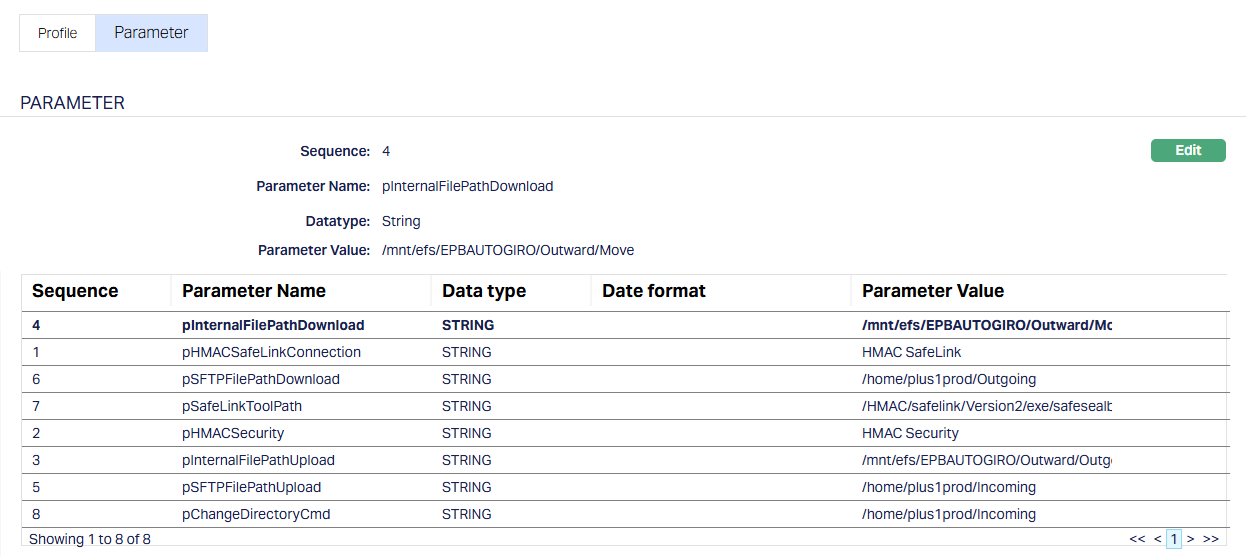
Task: Sort by Sequence column header
Action: coord(75,291)
